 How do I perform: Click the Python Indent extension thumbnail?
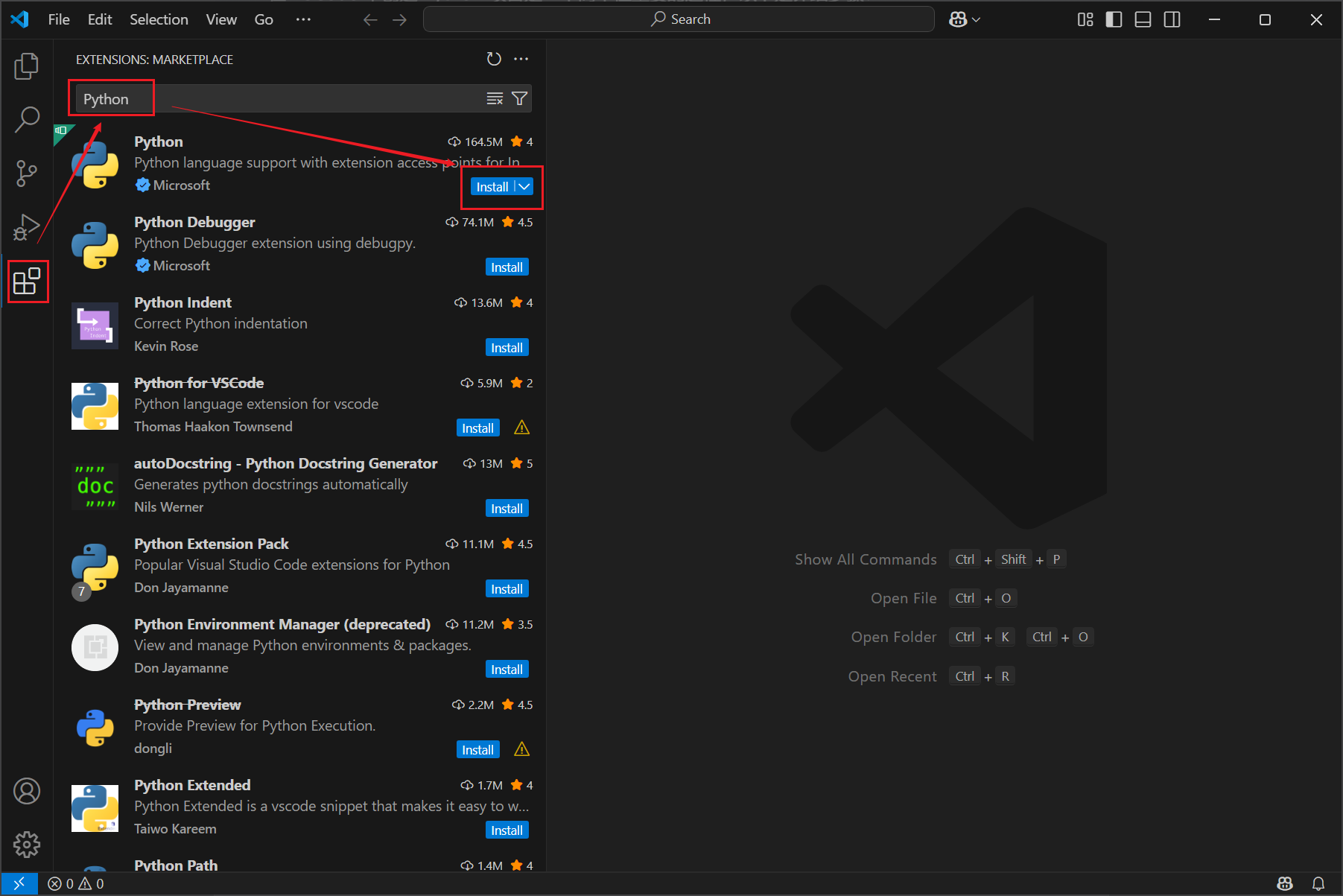click(x=95, y=325)
